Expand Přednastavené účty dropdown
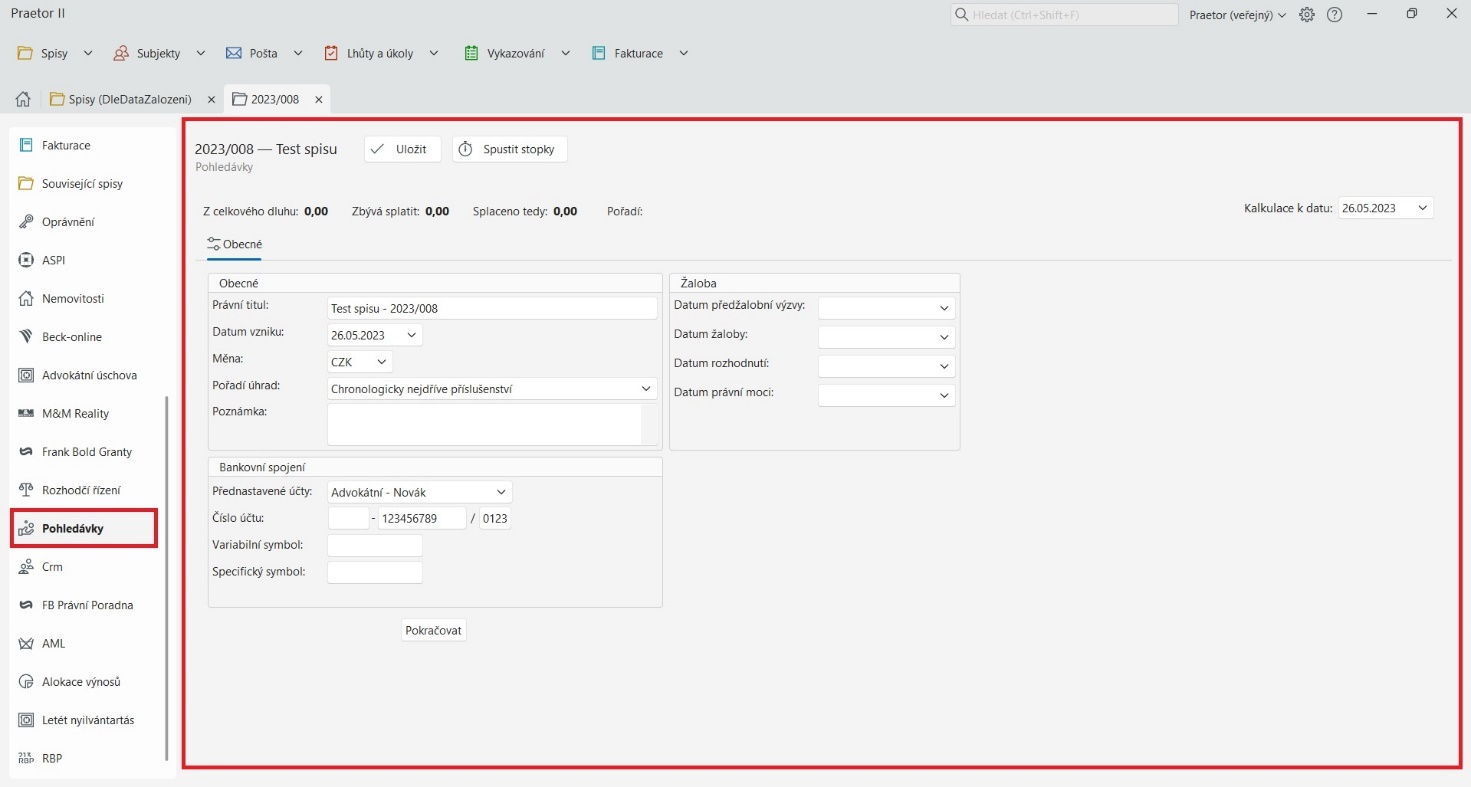The width and height of the screenshot is (1471, 787). pyautogui.click(x=500, y=492)
